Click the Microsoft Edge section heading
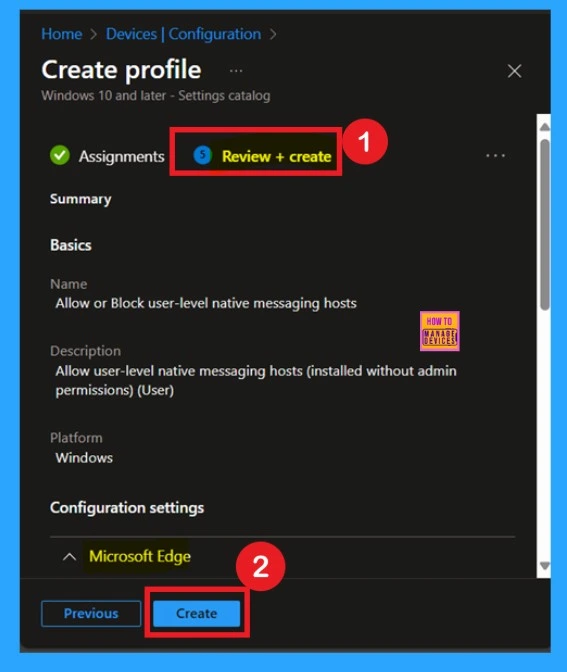The width and height of the screenshot is (567, 672). [140, 556]
